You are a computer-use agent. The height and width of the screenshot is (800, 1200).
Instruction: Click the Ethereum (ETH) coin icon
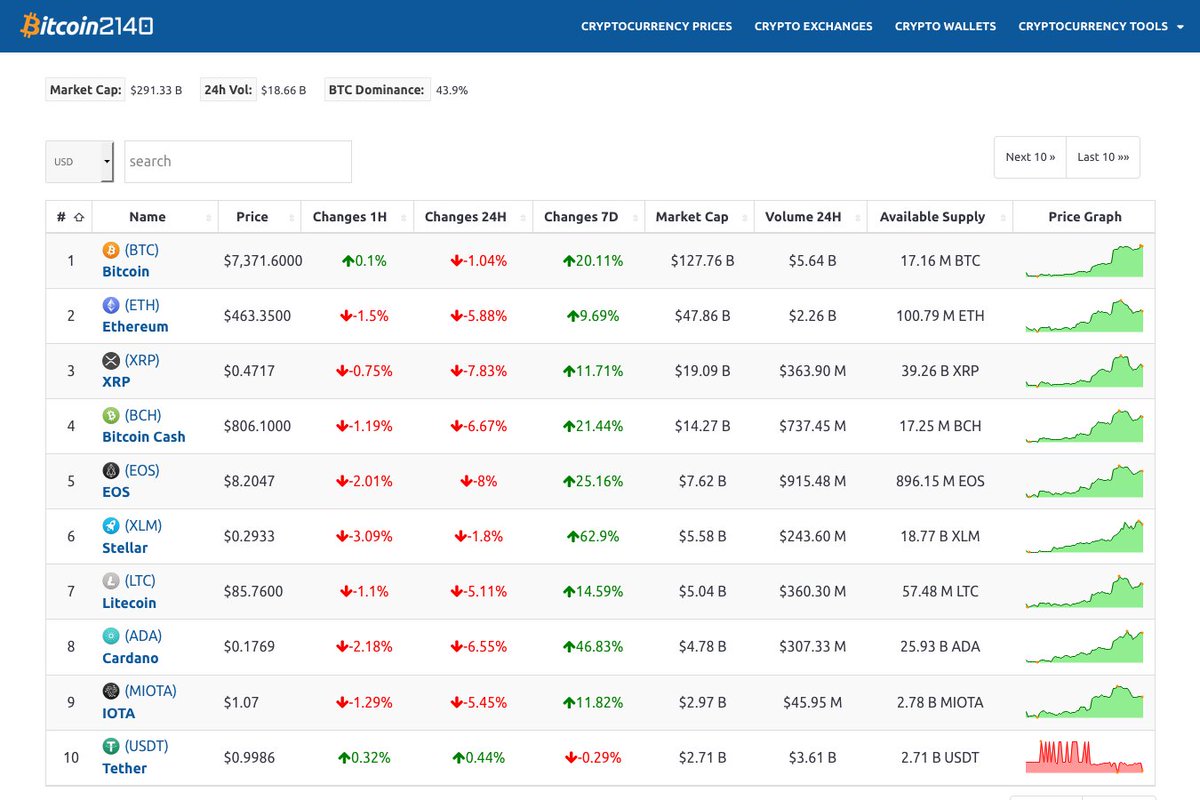[x=111, y=305]
